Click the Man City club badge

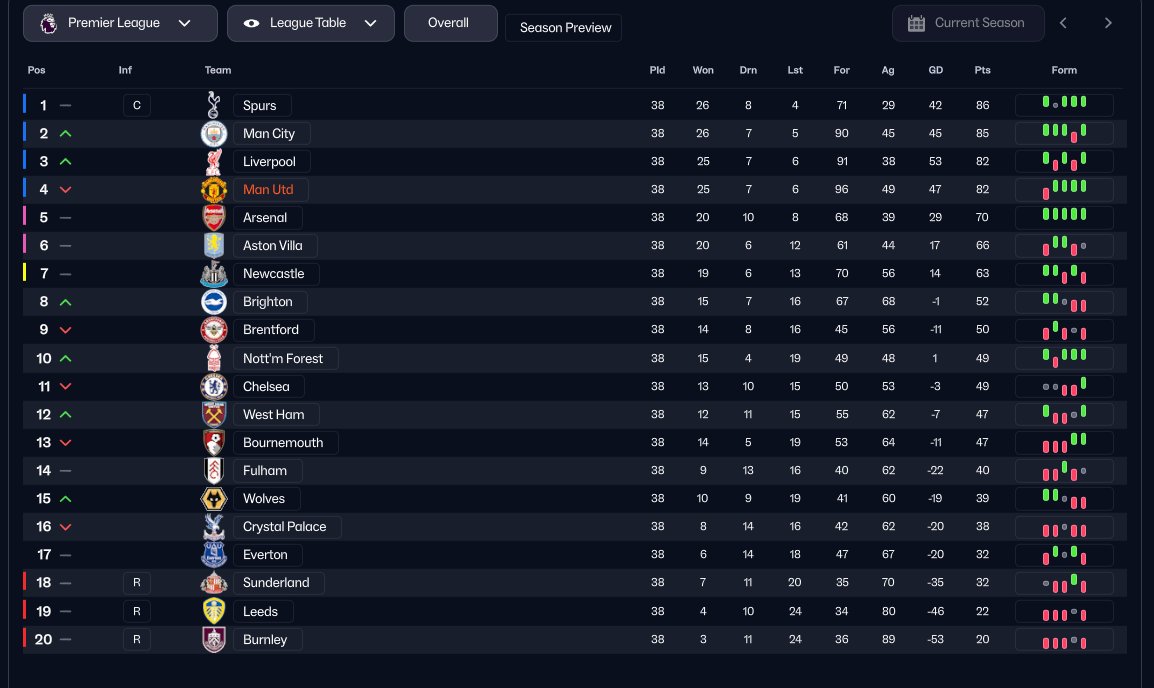pos(214,133)
